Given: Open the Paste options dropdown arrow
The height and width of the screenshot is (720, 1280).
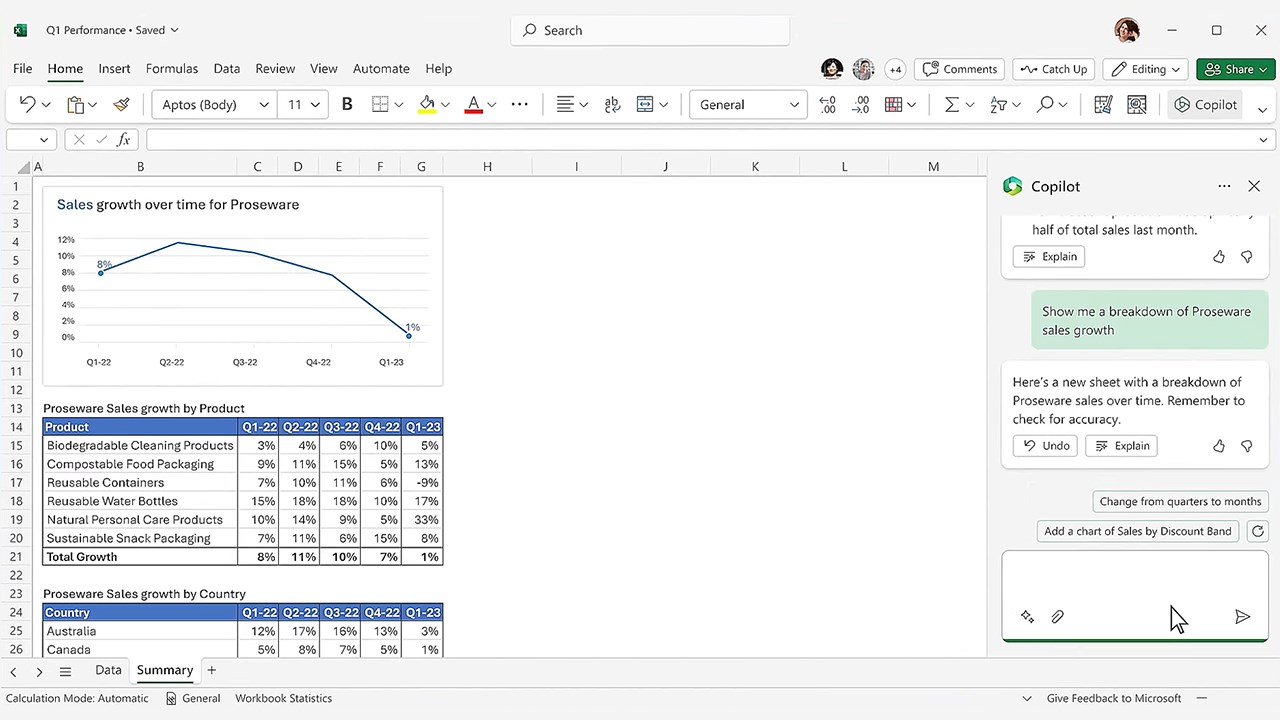Looking at the screenshot, I should pos(92,105).
